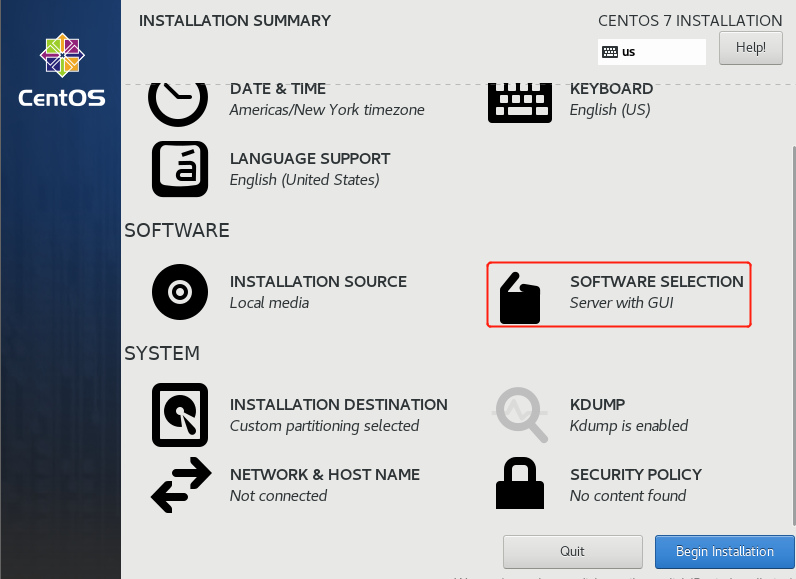Click 'English (US)' keyboard status text
The image size is (796, 579).
[610, 110]
